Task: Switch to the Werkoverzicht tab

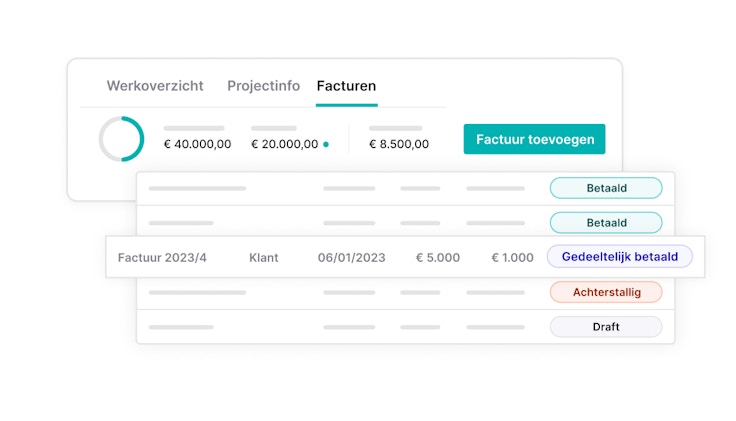Action: pyautogui.click(x=155, y=86)
